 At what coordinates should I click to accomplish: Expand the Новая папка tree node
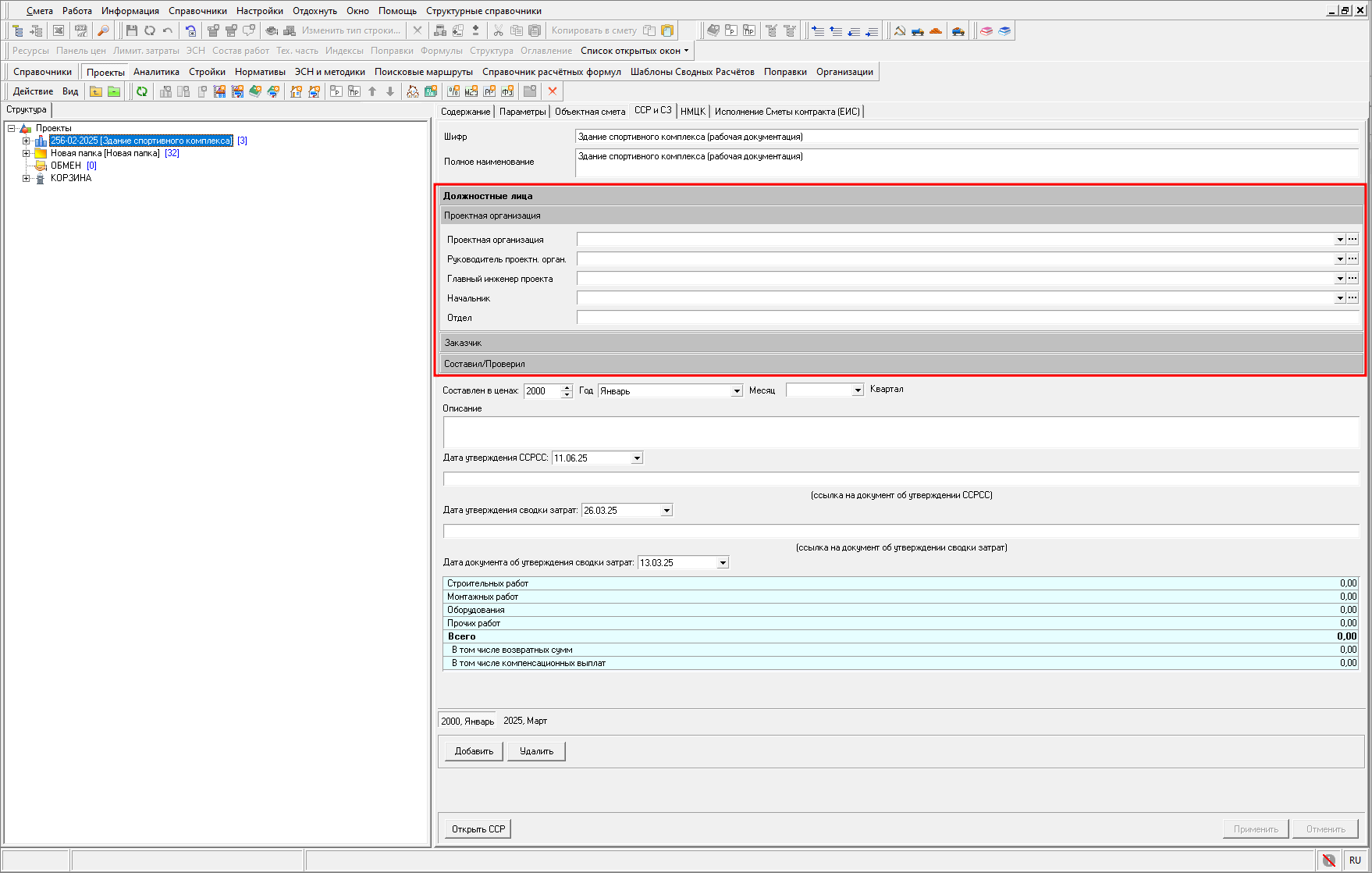pyautogui.click(x=26, y=153)
